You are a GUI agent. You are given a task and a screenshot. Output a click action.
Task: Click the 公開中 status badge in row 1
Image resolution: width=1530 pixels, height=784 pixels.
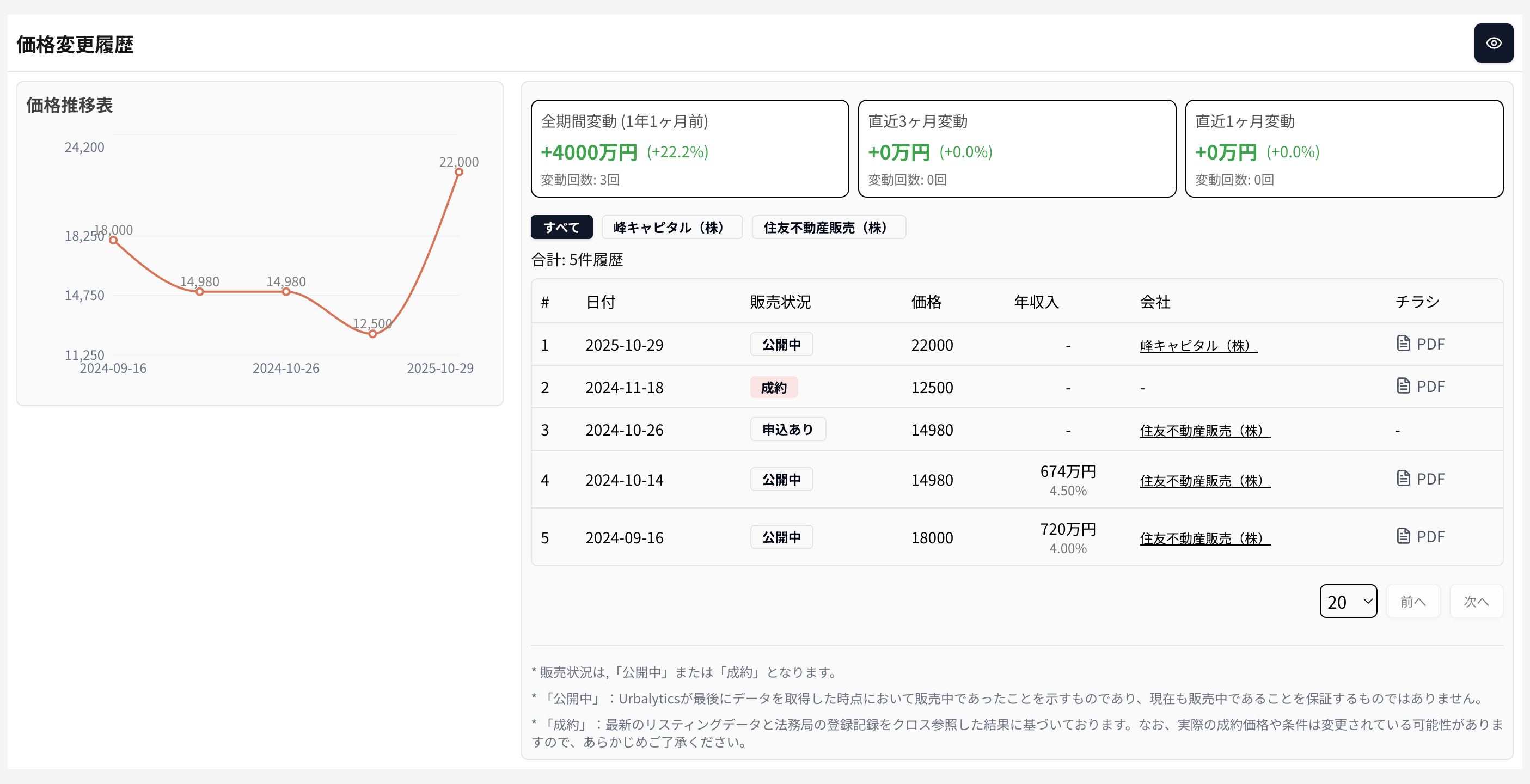point(781,344)
